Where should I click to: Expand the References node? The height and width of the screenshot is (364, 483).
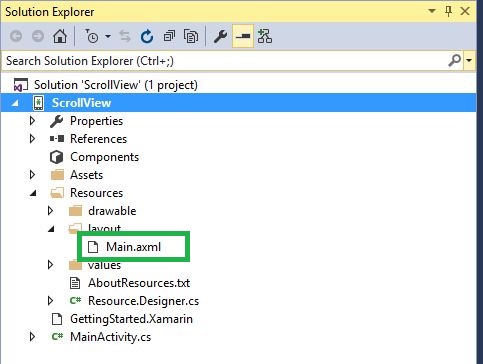point(32,139)
